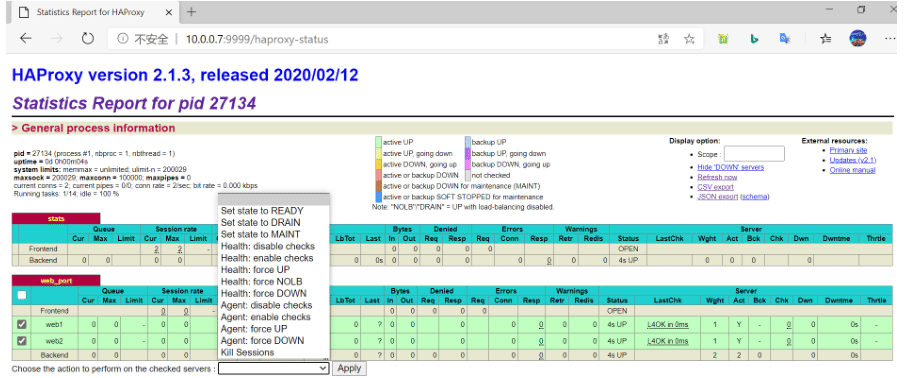Select 'Set state to MAINT' option

pos(260,234)
